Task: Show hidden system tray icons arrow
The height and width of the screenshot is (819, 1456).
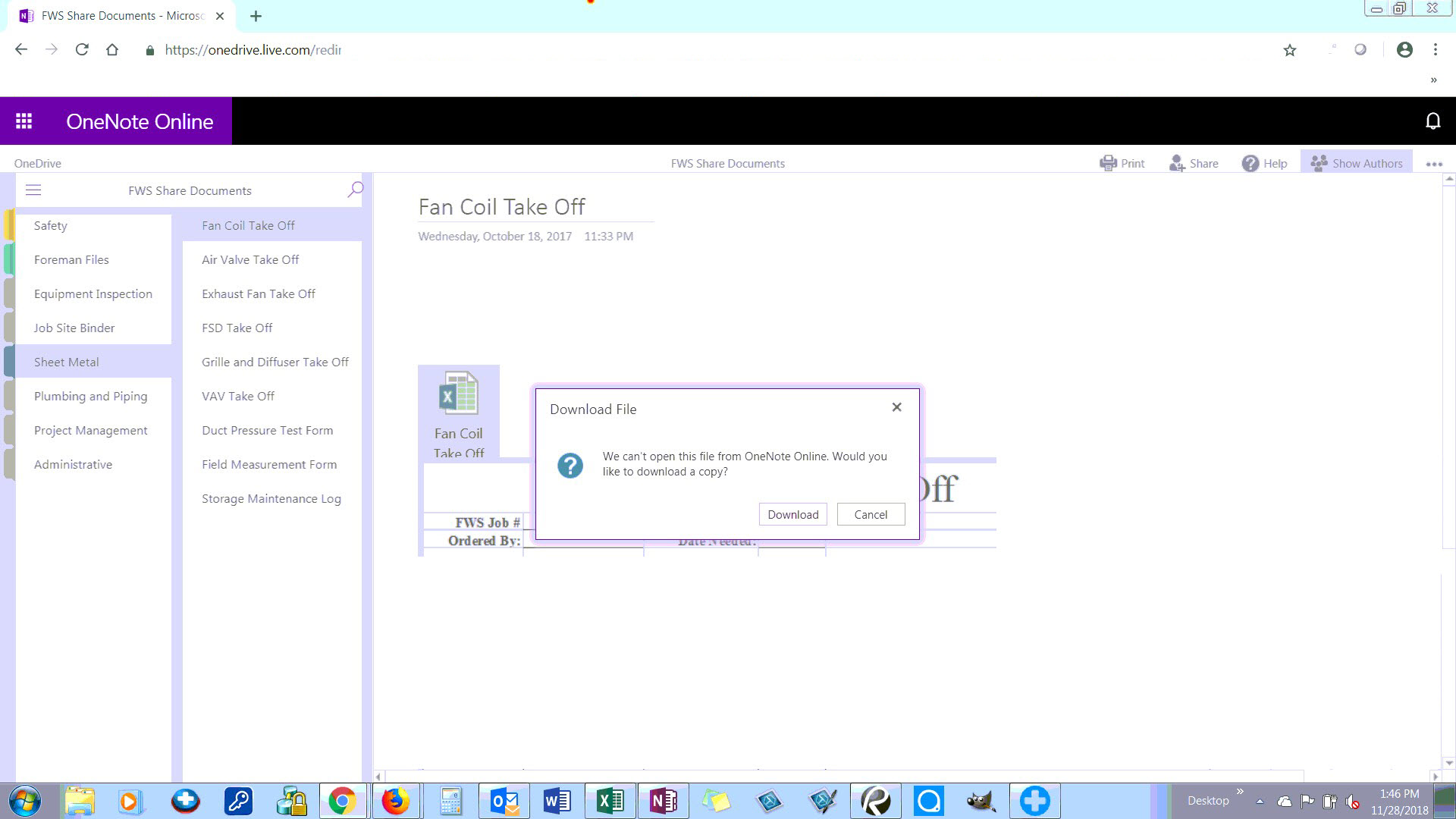Action: (1260, 801)
